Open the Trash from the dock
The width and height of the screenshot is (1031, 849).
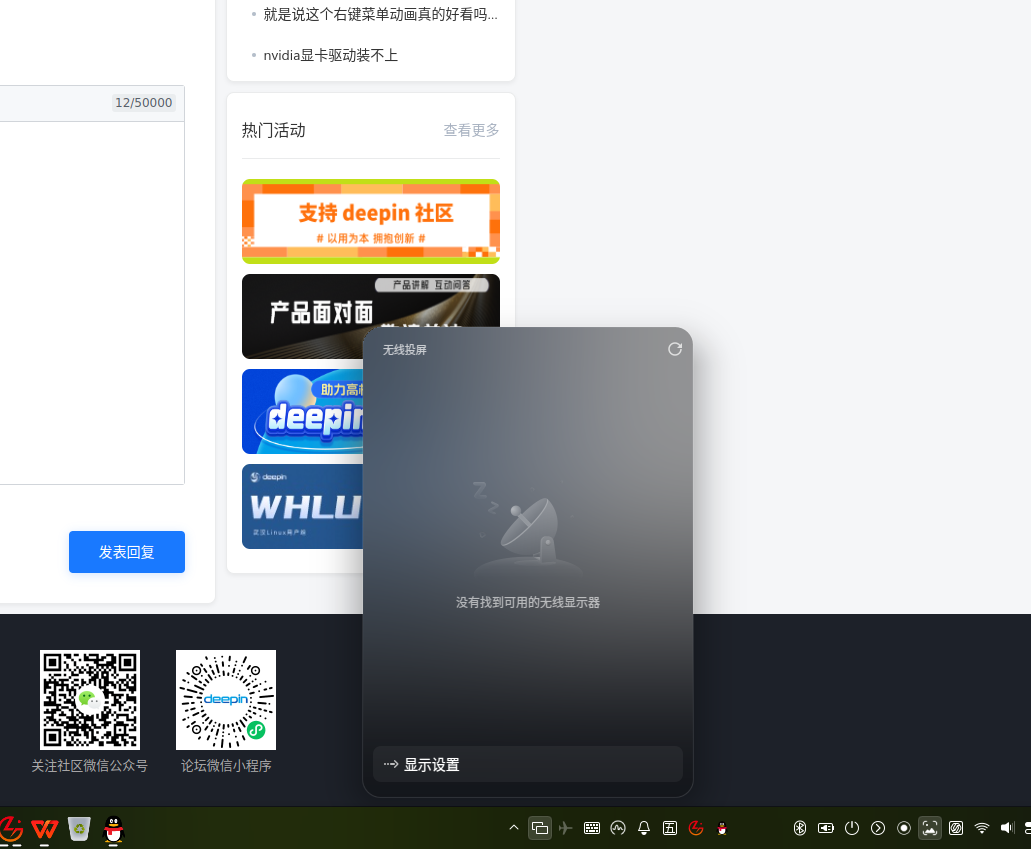pos(80,829)
